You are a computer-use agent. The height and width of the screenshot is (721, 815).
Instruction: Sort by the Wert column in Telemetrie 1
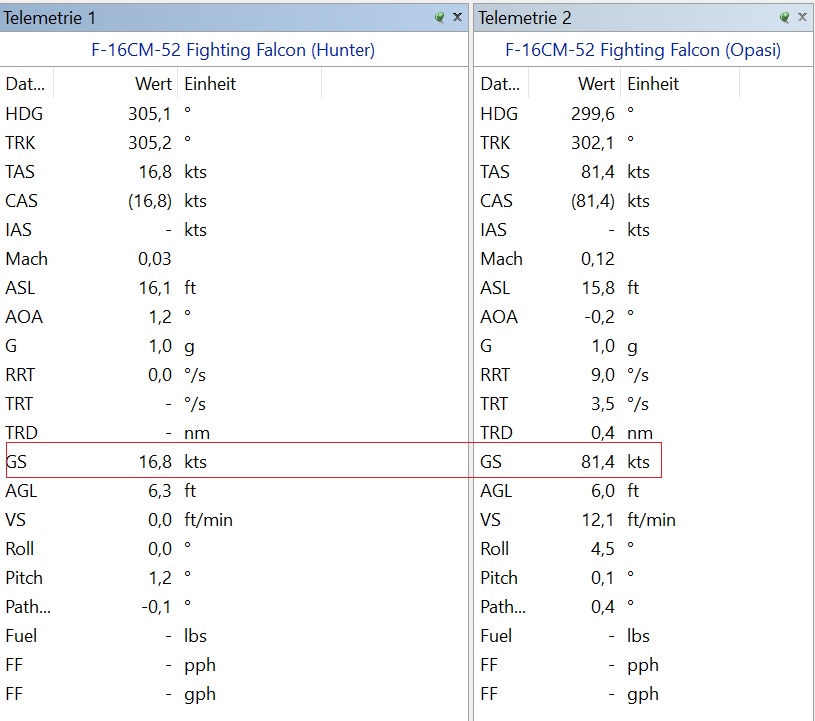[x=115, y=84]
